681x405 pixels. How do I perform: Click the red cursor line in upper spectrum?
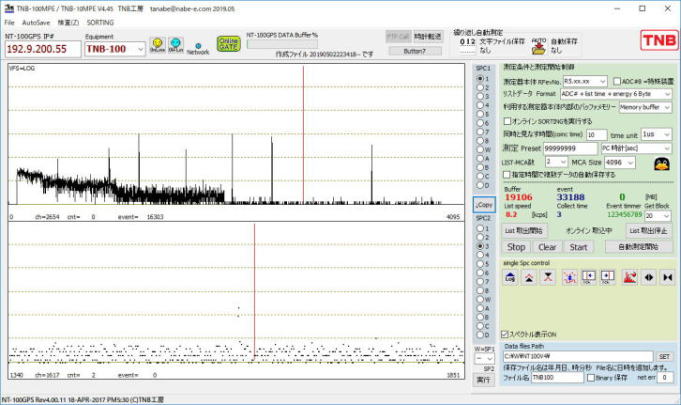tap(303, 135)
